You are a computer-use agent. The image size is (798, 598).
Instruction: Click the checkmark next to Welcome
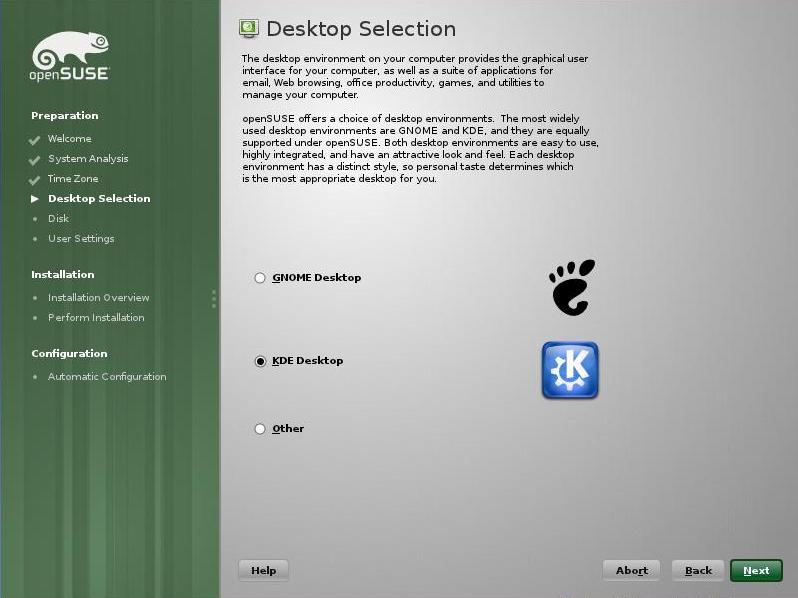coord(34,140)
